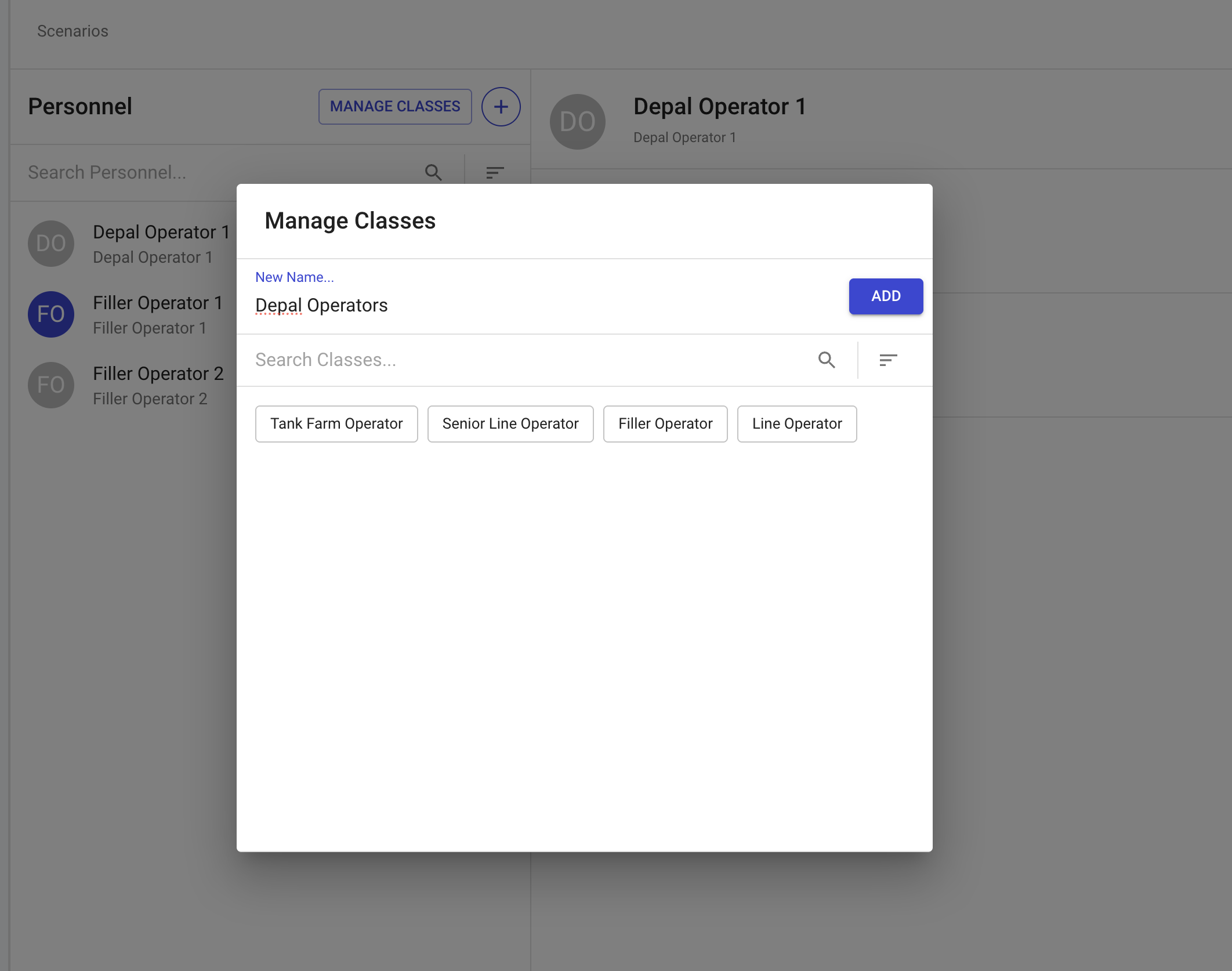The width and height of the screenshot is (1232, 971).
Task: Click the Search Personnel input field
Action: point(220,172)
